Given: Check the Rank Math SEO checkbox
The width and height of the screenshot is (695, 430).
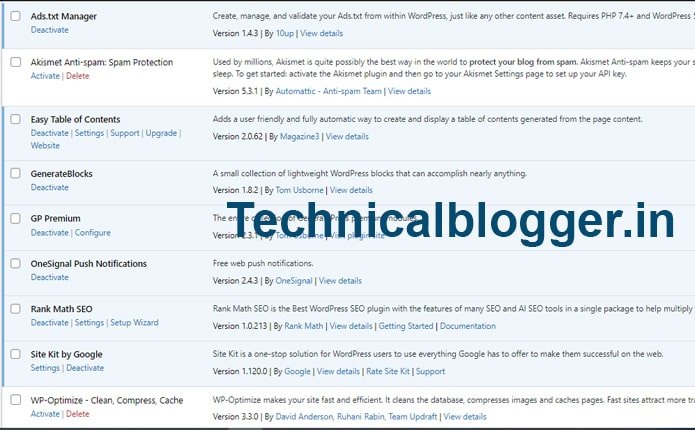Looking at the screenshot, I should (16, 309).
